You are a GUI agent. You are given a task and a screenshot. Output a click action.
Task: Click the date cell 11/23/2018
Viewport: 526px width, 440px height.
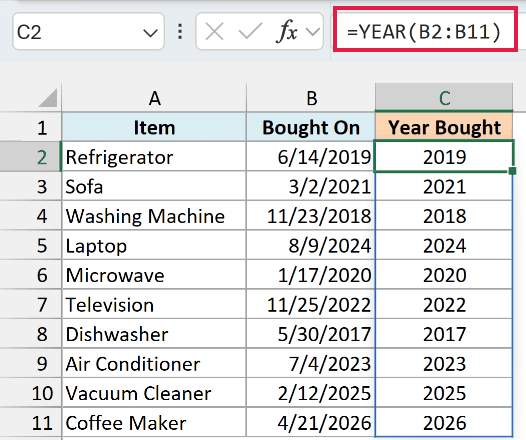pyautogui.click(x=311, y=216)
